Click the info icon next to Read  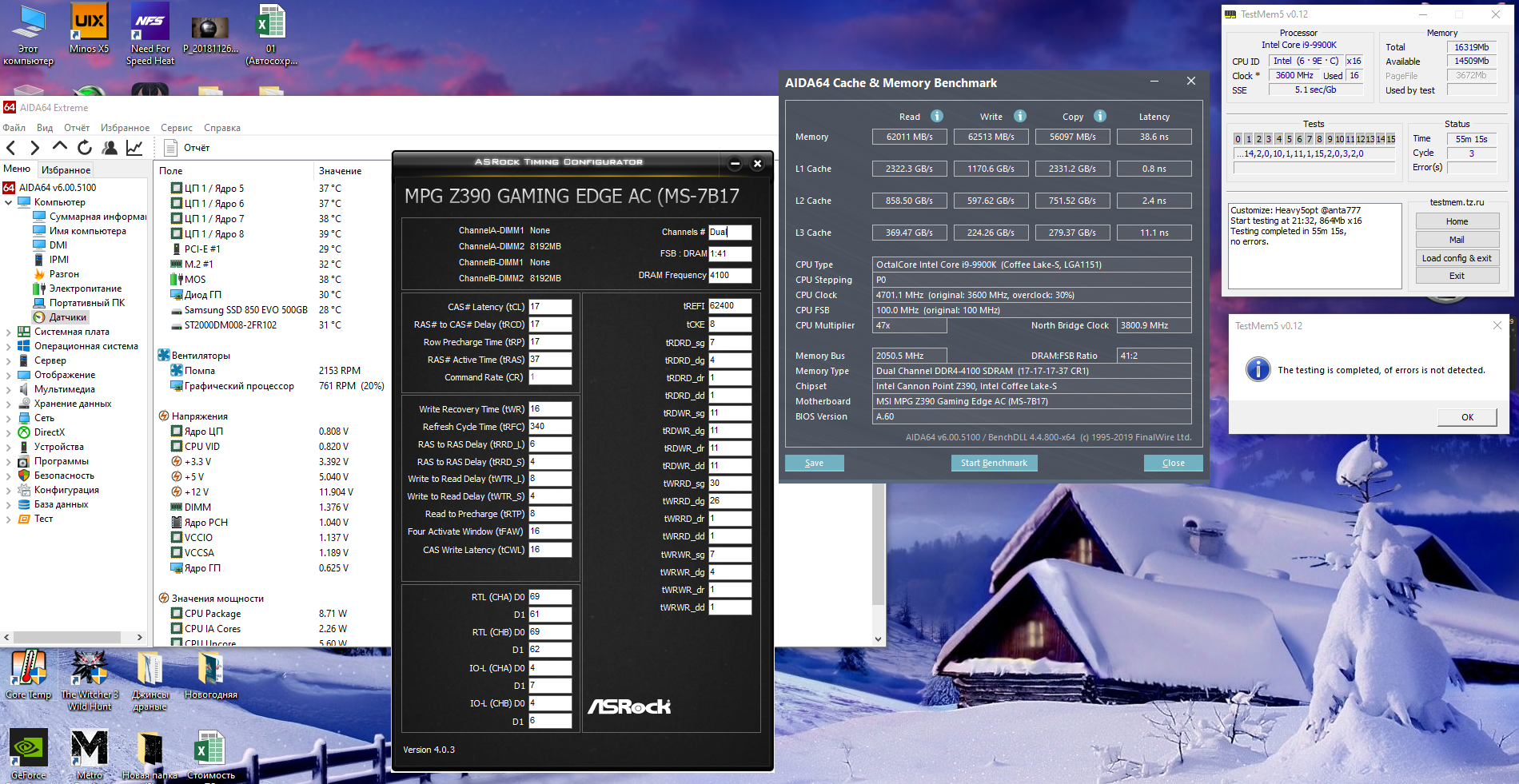(937, 116)
